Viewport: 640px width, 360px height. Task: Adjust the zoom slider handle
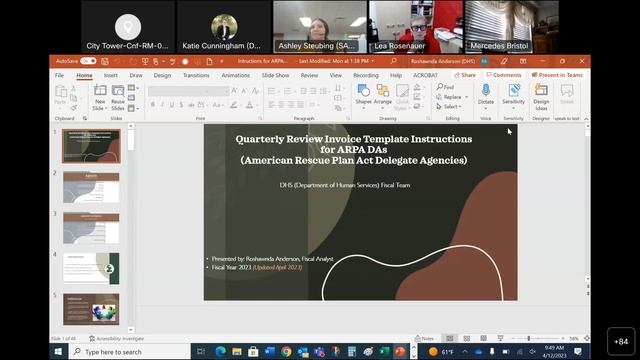point(529,338)
